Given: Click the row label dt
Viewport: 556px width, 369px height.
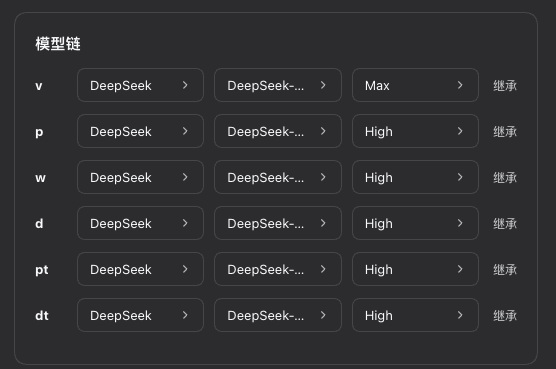Looking at the screenshot, I should pyautogui.click(x=42, y=315).
